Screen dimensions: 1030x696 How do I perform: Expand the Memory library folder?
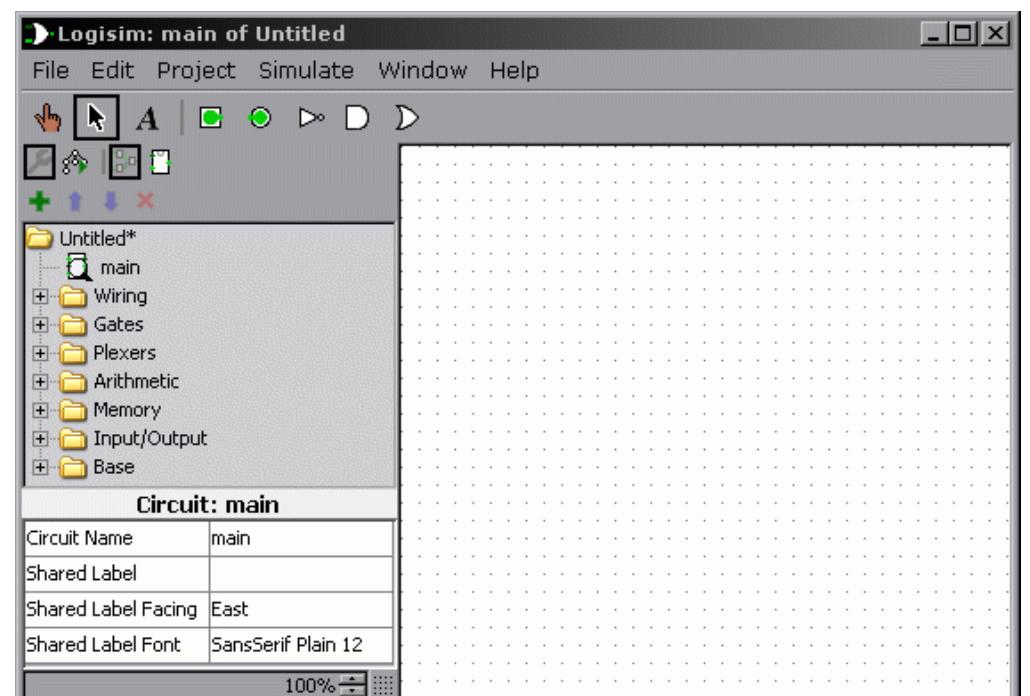(x=40, y=410)
